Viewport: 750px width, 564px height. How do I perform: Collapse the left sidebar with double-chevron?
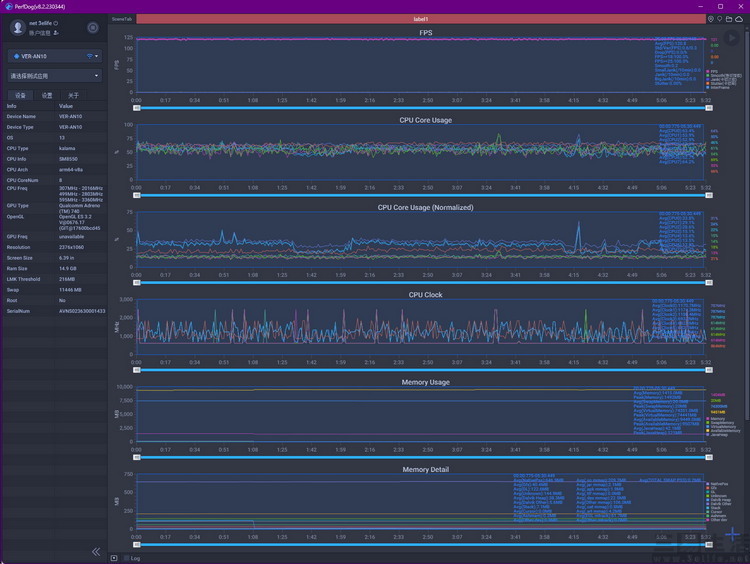coord(96,552)
